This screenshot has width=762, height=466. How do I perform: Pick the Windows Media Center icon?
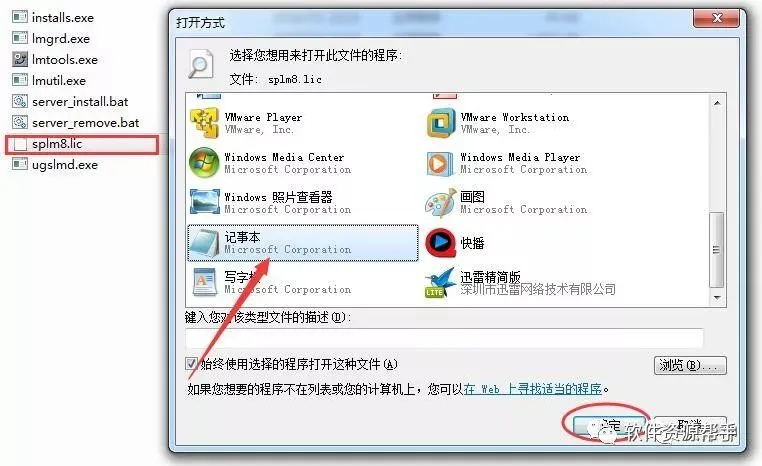click(x=204, y=162)
